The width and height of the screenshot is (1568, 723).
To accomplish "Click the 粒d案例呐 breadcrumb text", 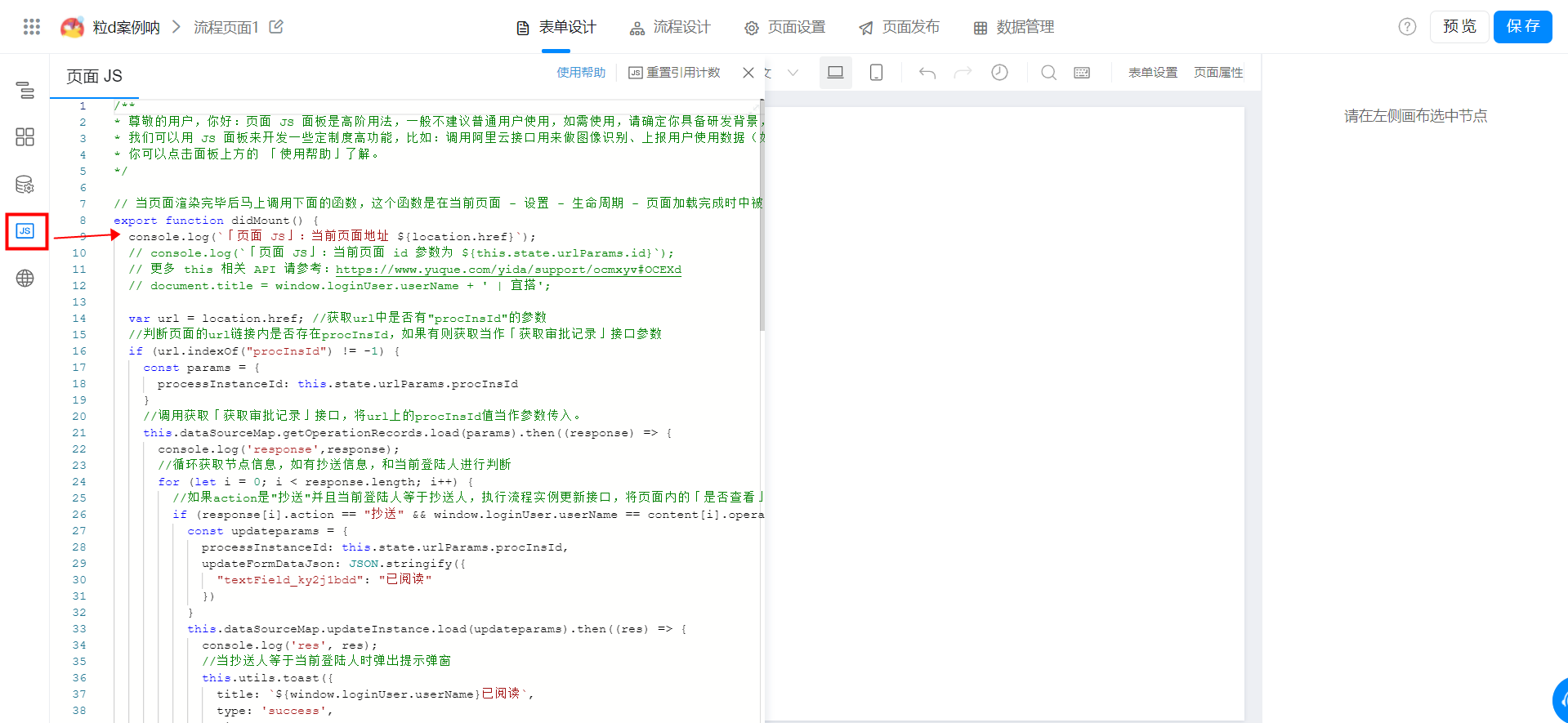I will click(127, 28).
